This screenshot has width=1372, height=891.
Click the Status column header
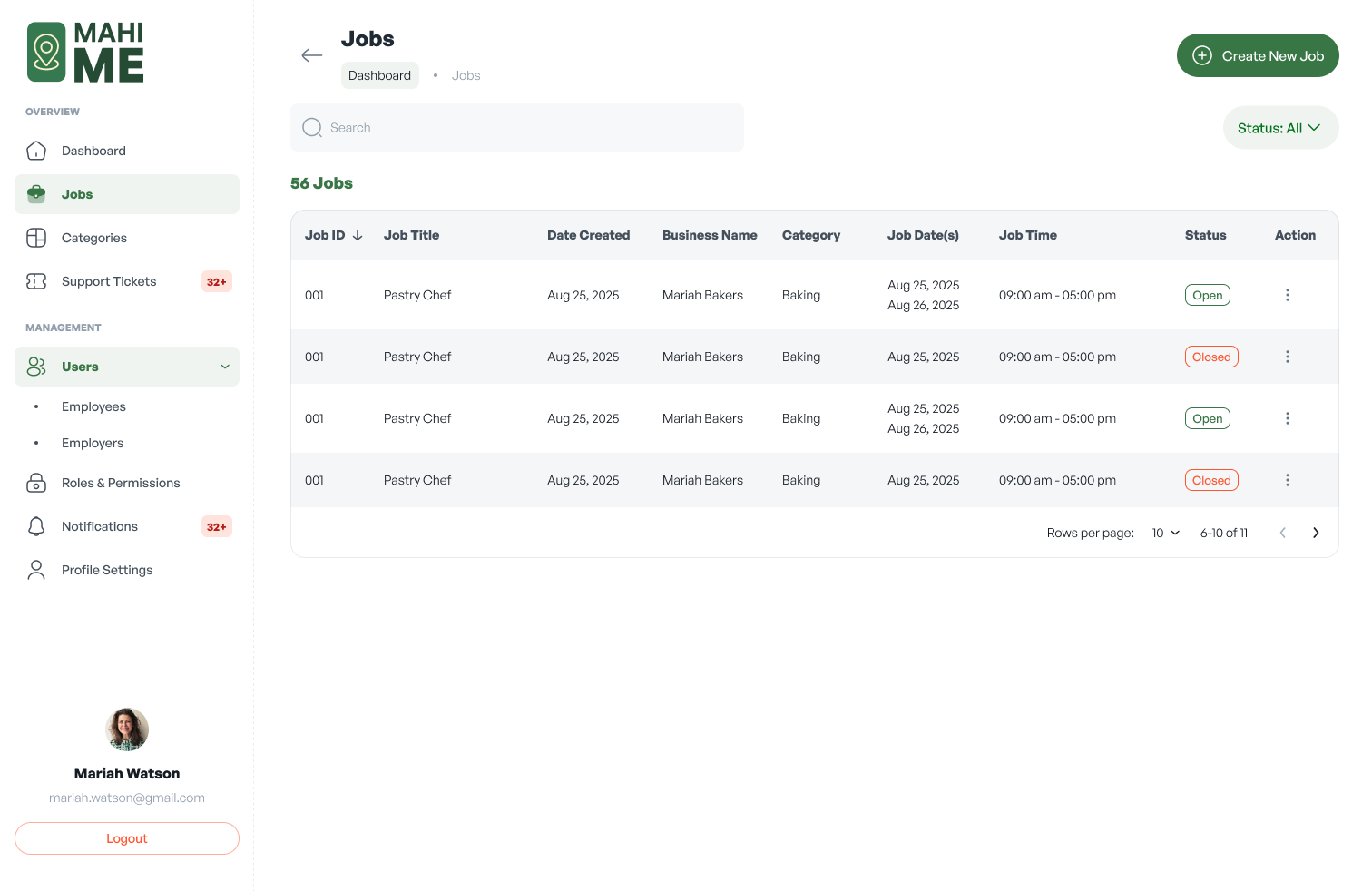(x=1205, y=235)
